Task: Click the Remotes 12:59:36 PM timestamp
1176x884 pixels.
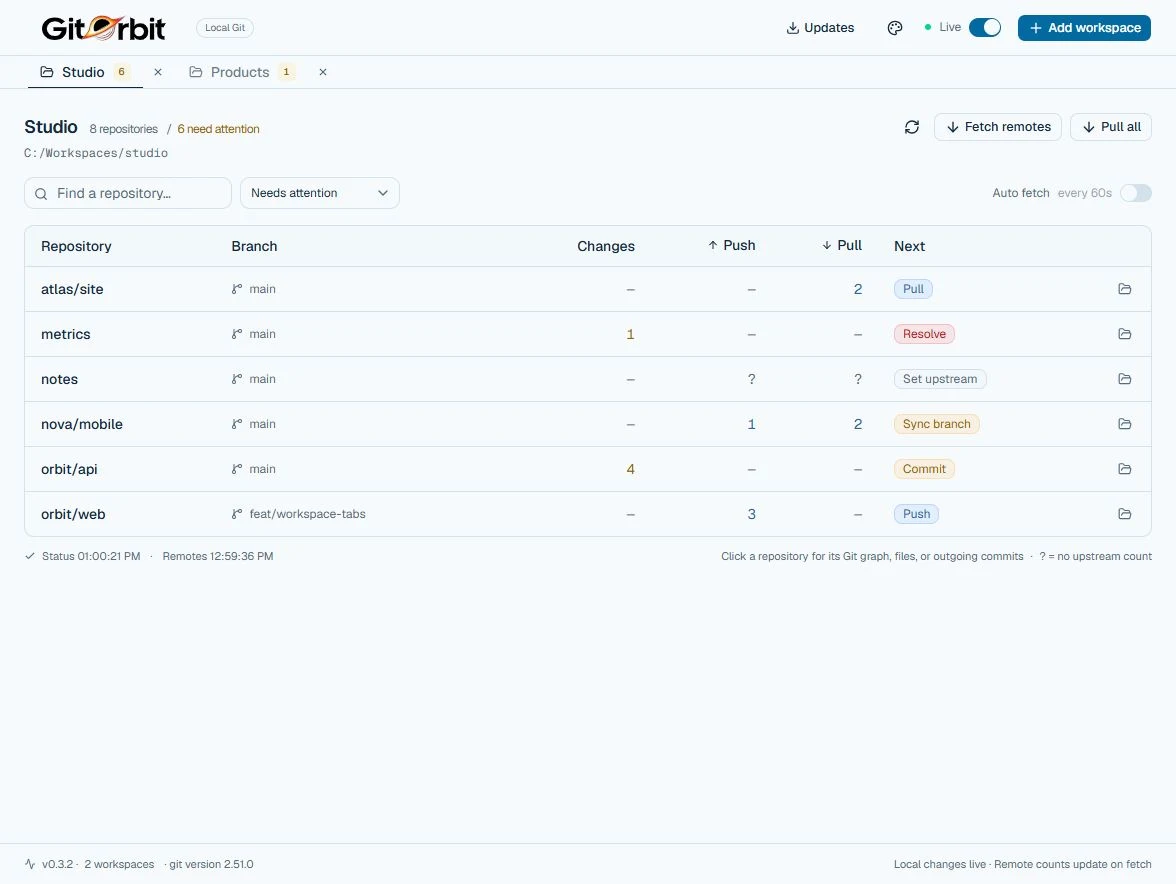Action: [218, 556]
